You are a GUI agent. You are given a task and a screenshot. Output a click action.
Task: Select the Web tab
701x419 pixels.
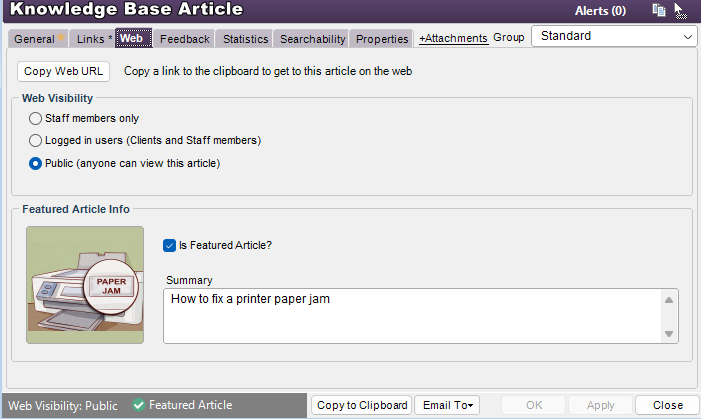133,38
